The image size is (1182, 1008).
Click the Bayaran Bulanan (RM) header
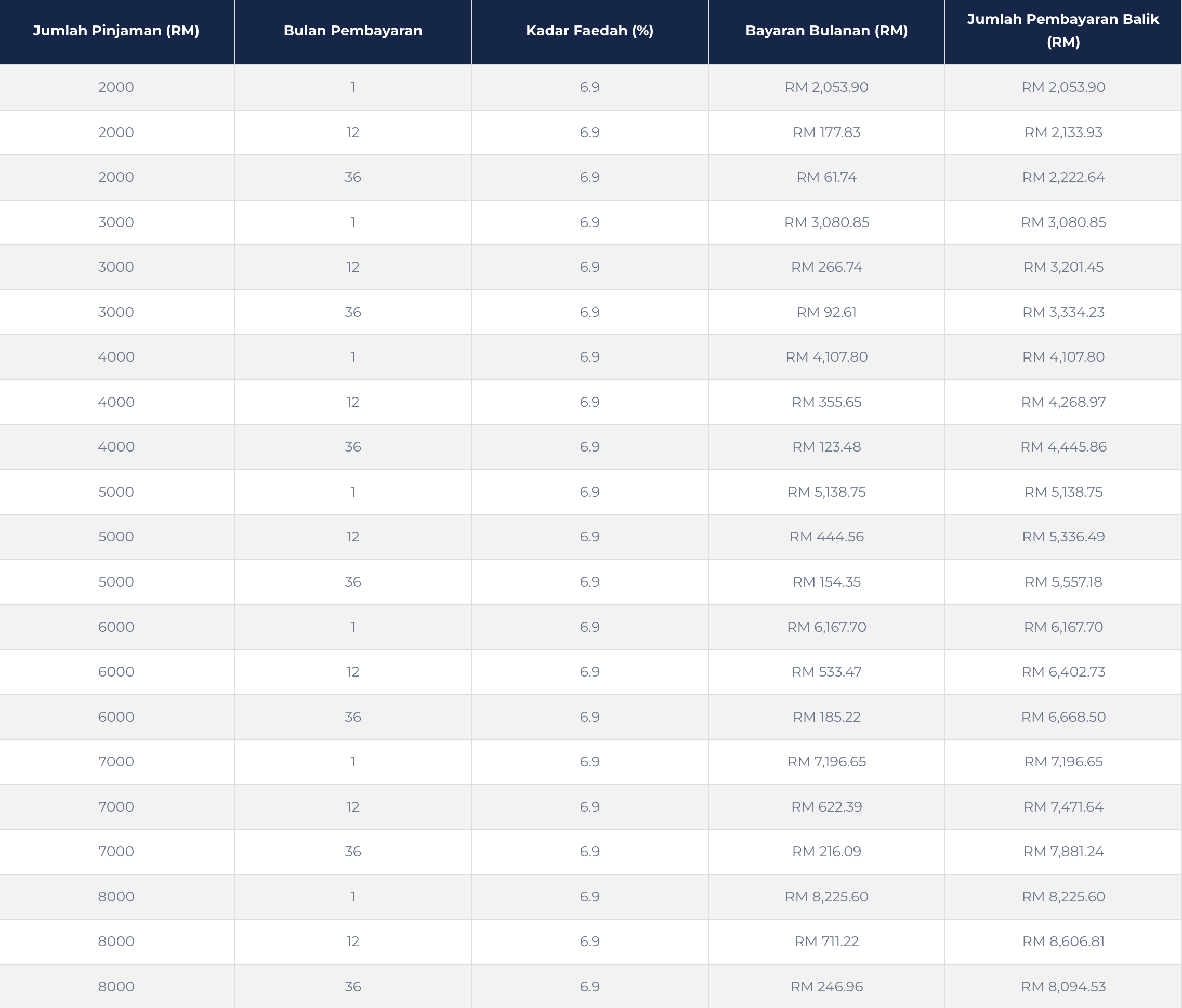pyautogui.click(x=826, y=31)
